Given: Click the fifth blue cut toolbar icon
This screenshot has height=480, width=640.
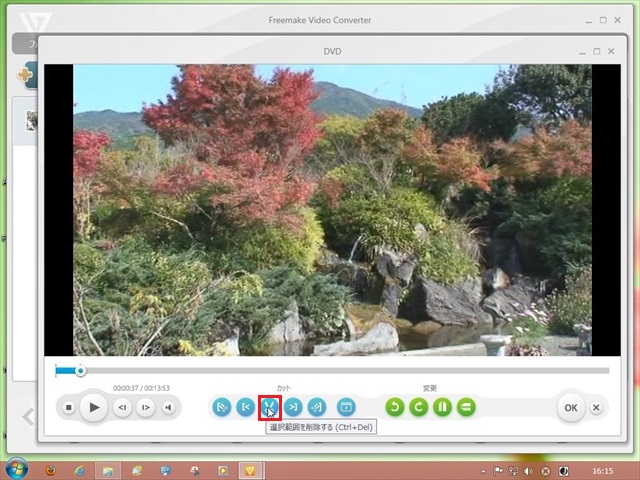Looking at the screenshot, I should click(x=317, y=407).
